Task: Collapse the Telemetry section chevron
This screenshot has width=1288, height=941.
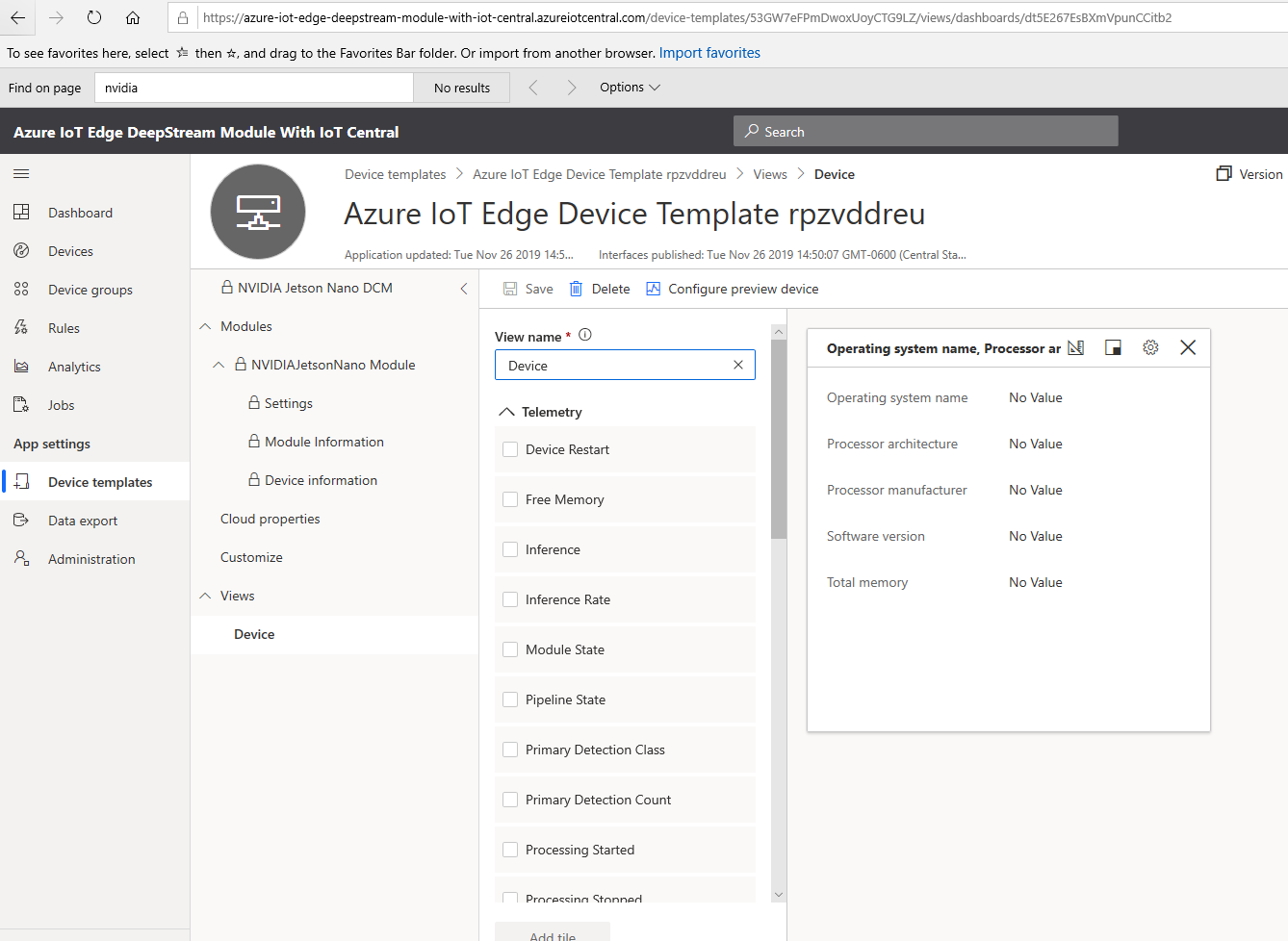Action: click(506, 412)
